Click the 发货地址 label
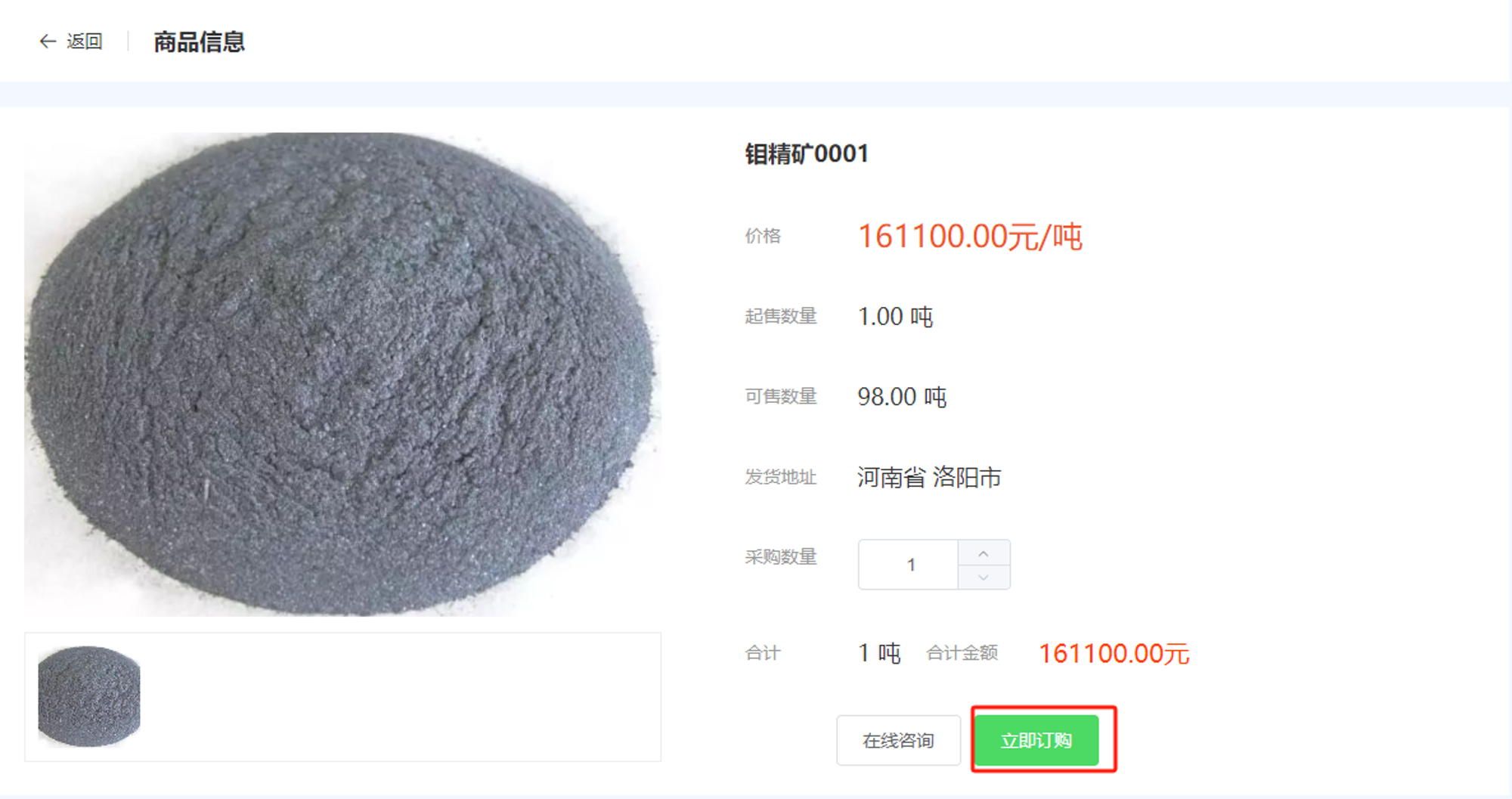1512x799 pixels. pos(781,477)
